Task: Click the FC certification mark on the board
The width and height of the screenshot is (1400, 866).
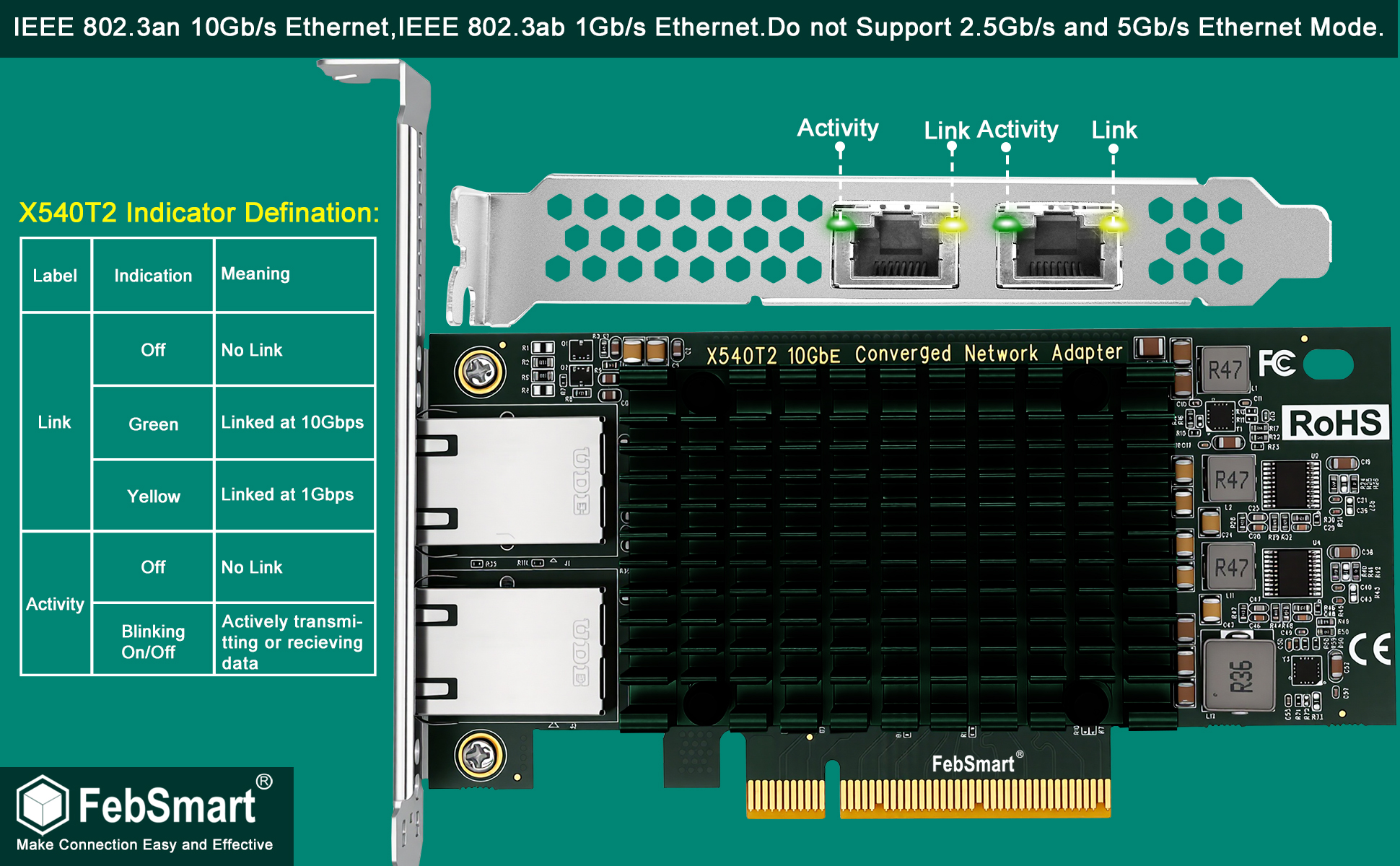Action: coord(1277,362)
